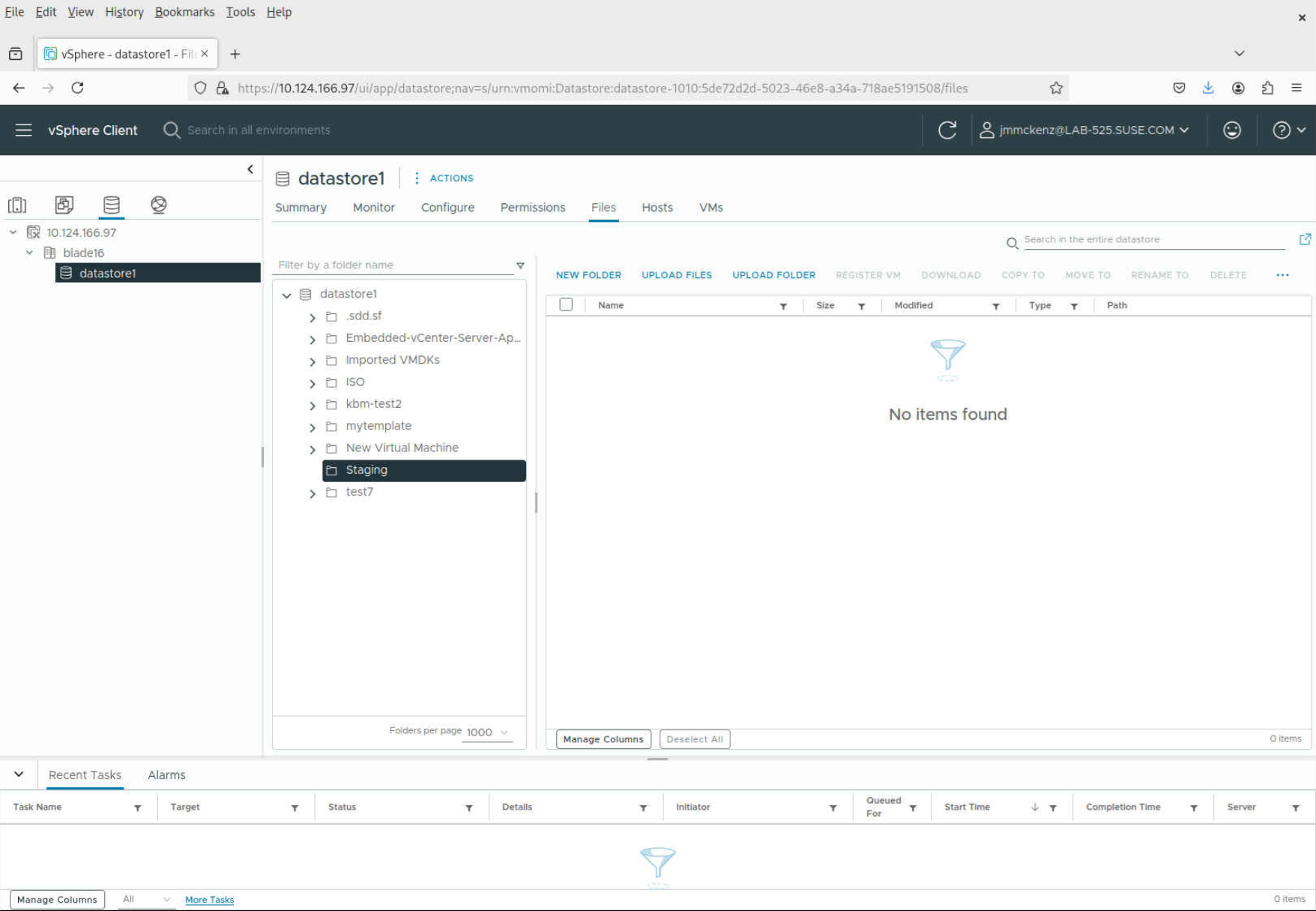Open the vSphere hamburger menu
Screen dimensions: 1316x911
[x=23, y=130]
